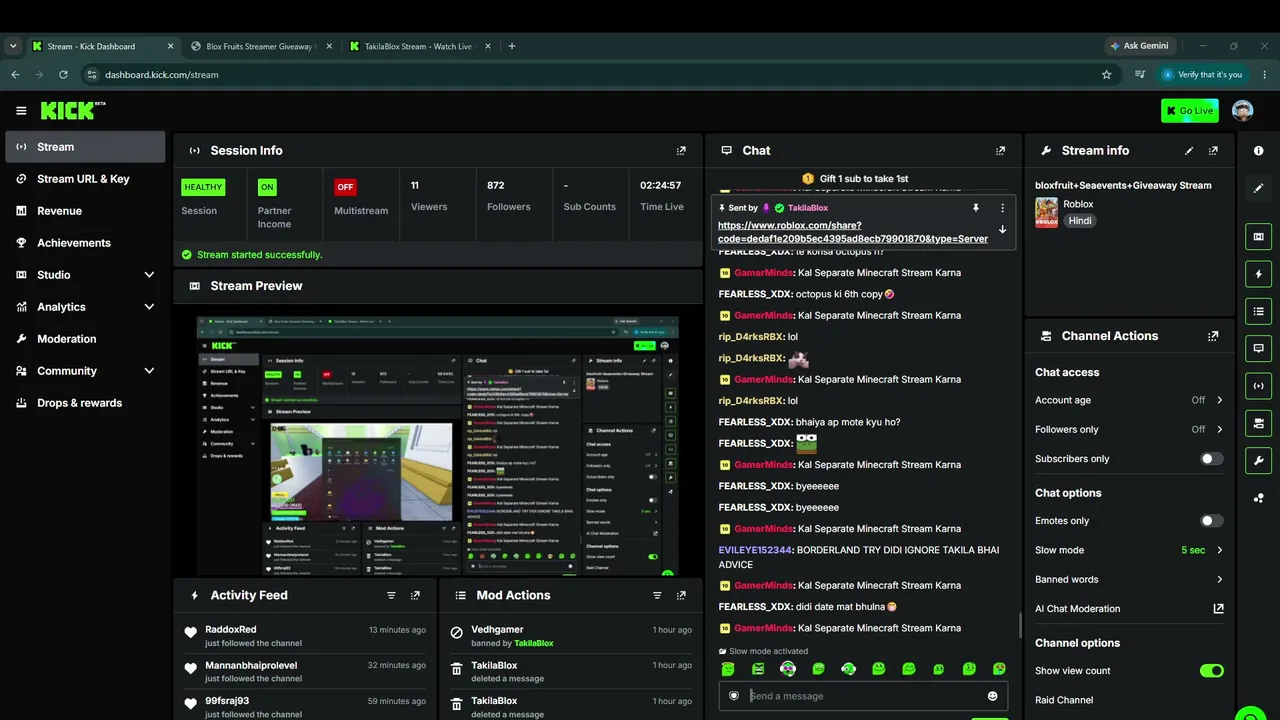1280x720 pixels.
Task: Toggle Subscribers only chat
Action: [x=1211, y=459]
